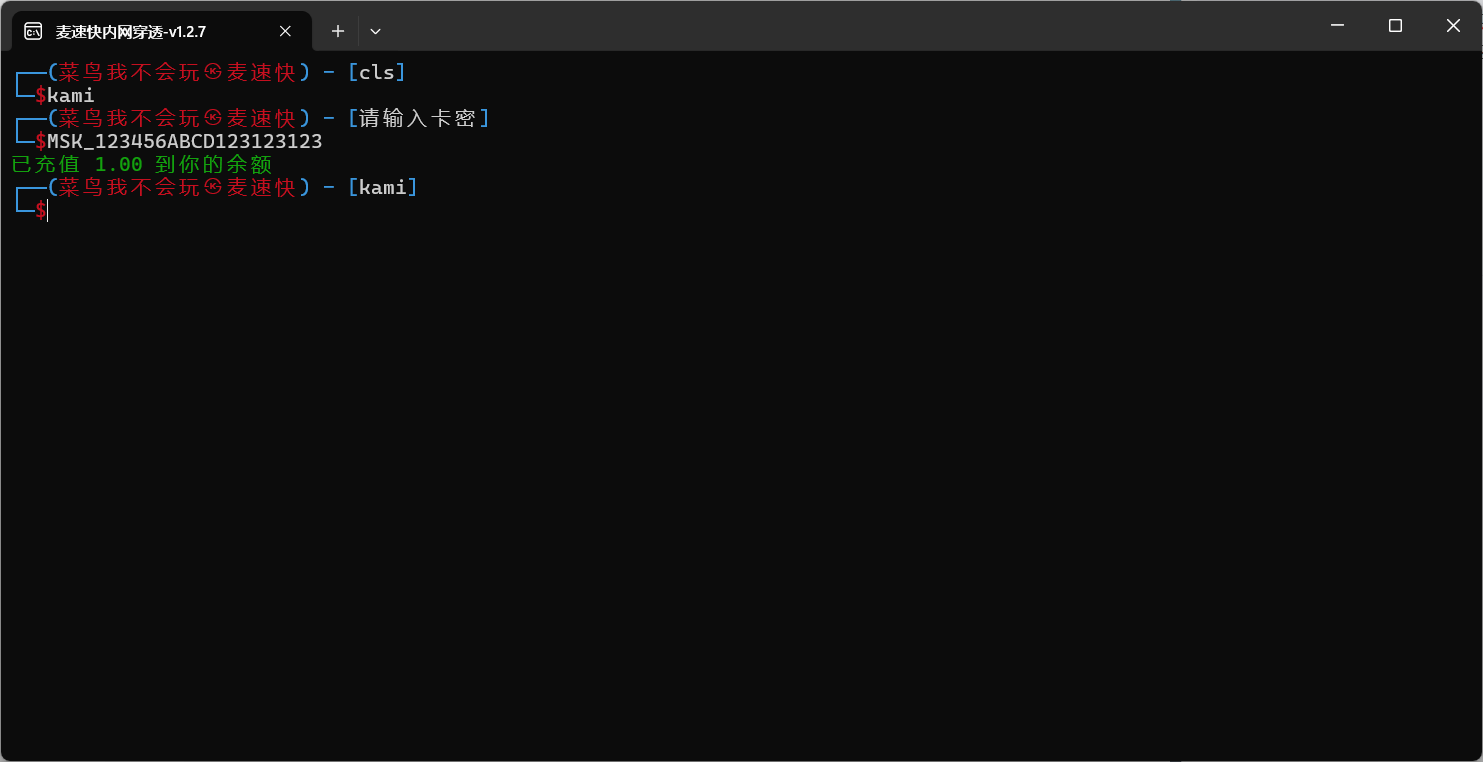
Task: Click the 1.00 amount in green text
Action: click(119, 164)
